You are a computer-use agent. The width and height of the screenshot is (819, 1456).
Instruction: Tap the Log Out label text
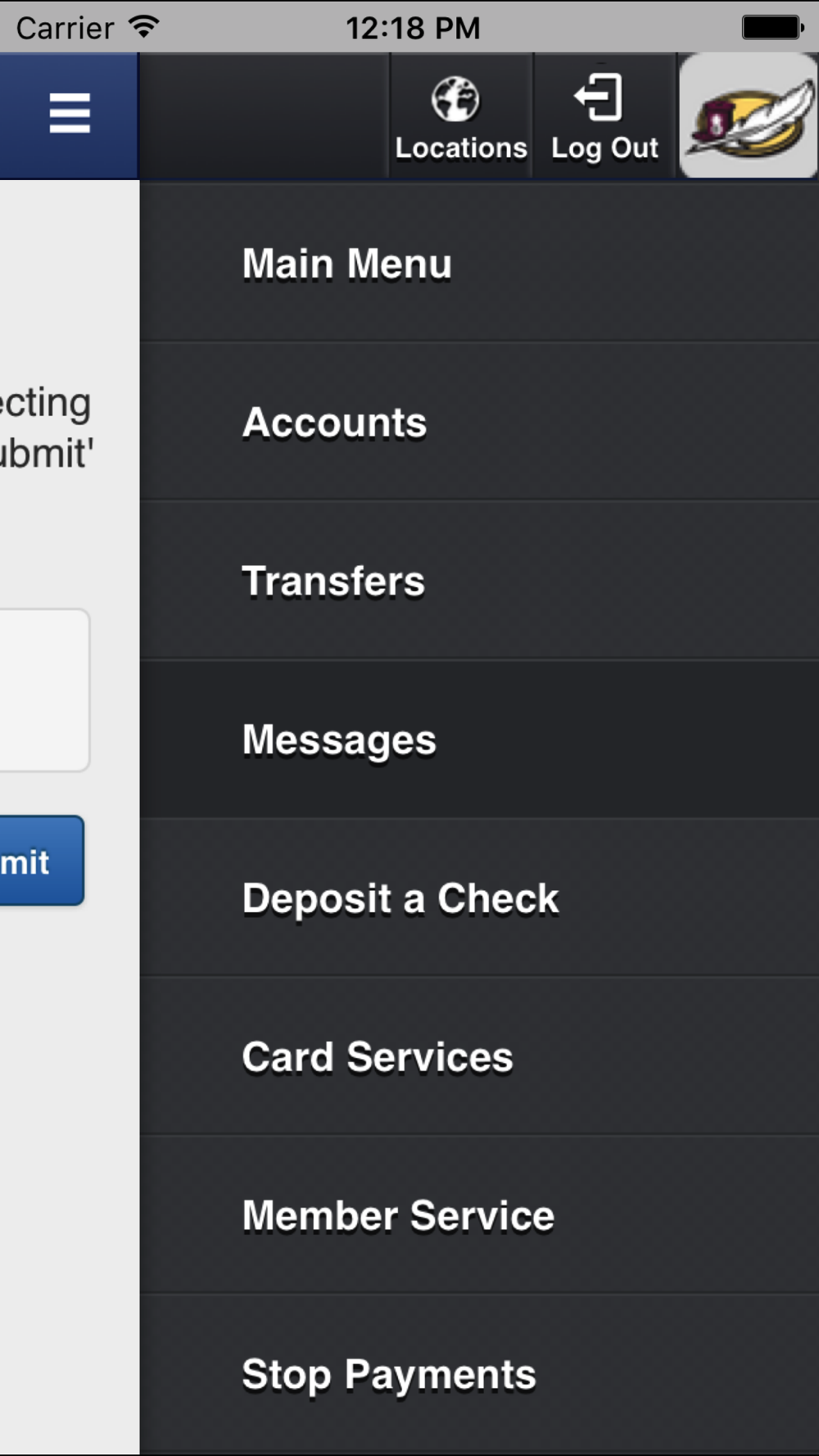(604, 148)
